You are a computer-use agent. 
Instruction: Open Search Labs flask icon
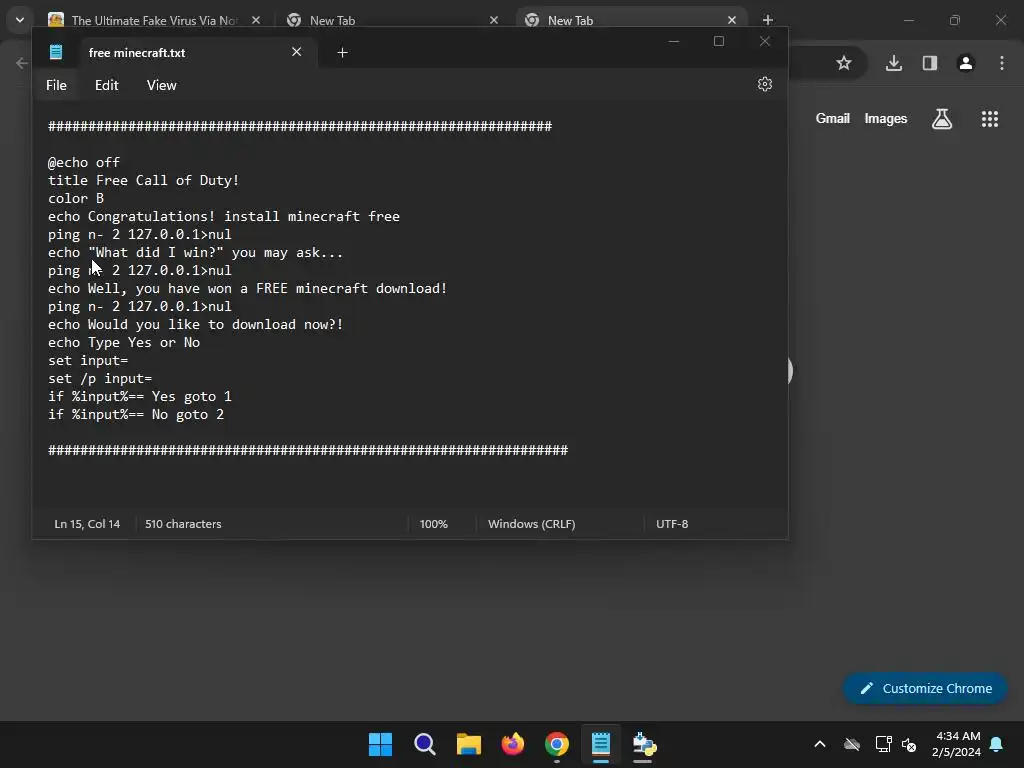coord(942,119)
